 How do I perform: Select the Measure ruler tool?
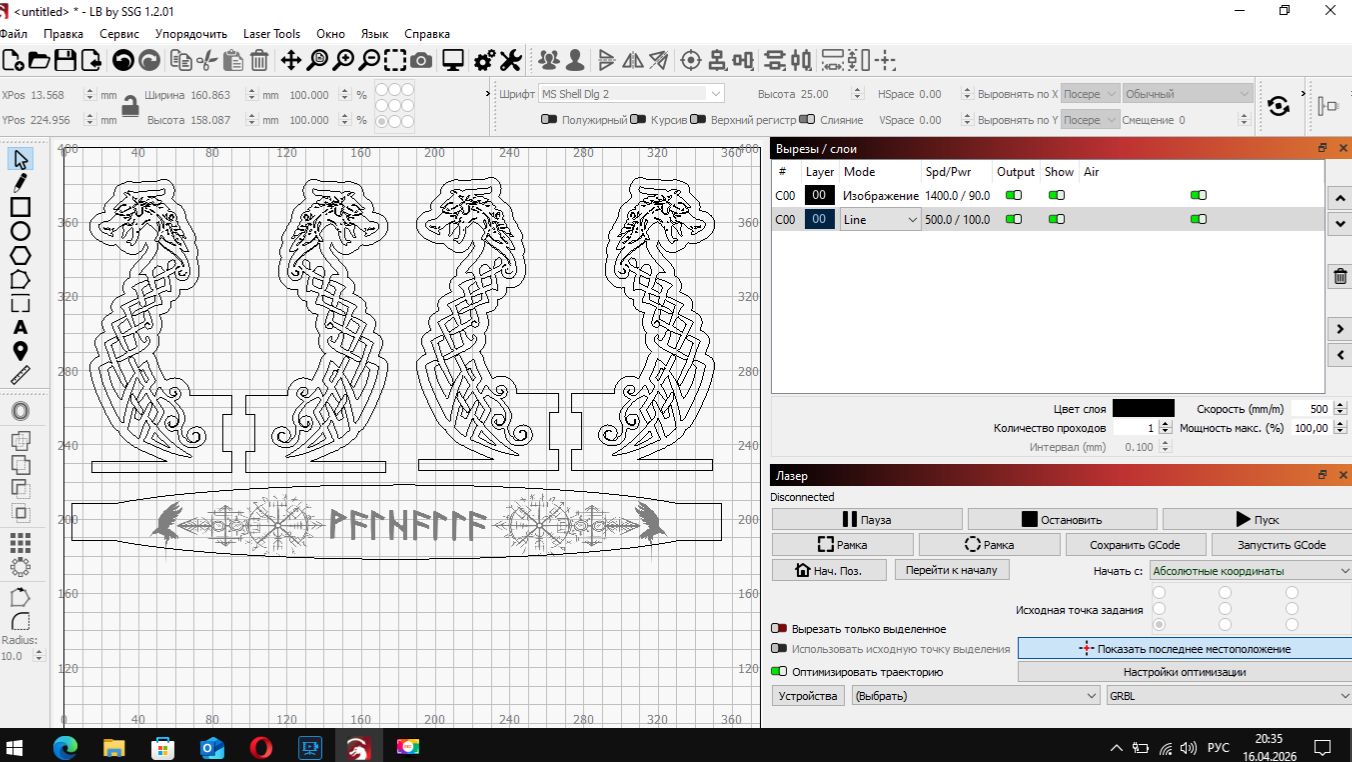coord(20,375)
